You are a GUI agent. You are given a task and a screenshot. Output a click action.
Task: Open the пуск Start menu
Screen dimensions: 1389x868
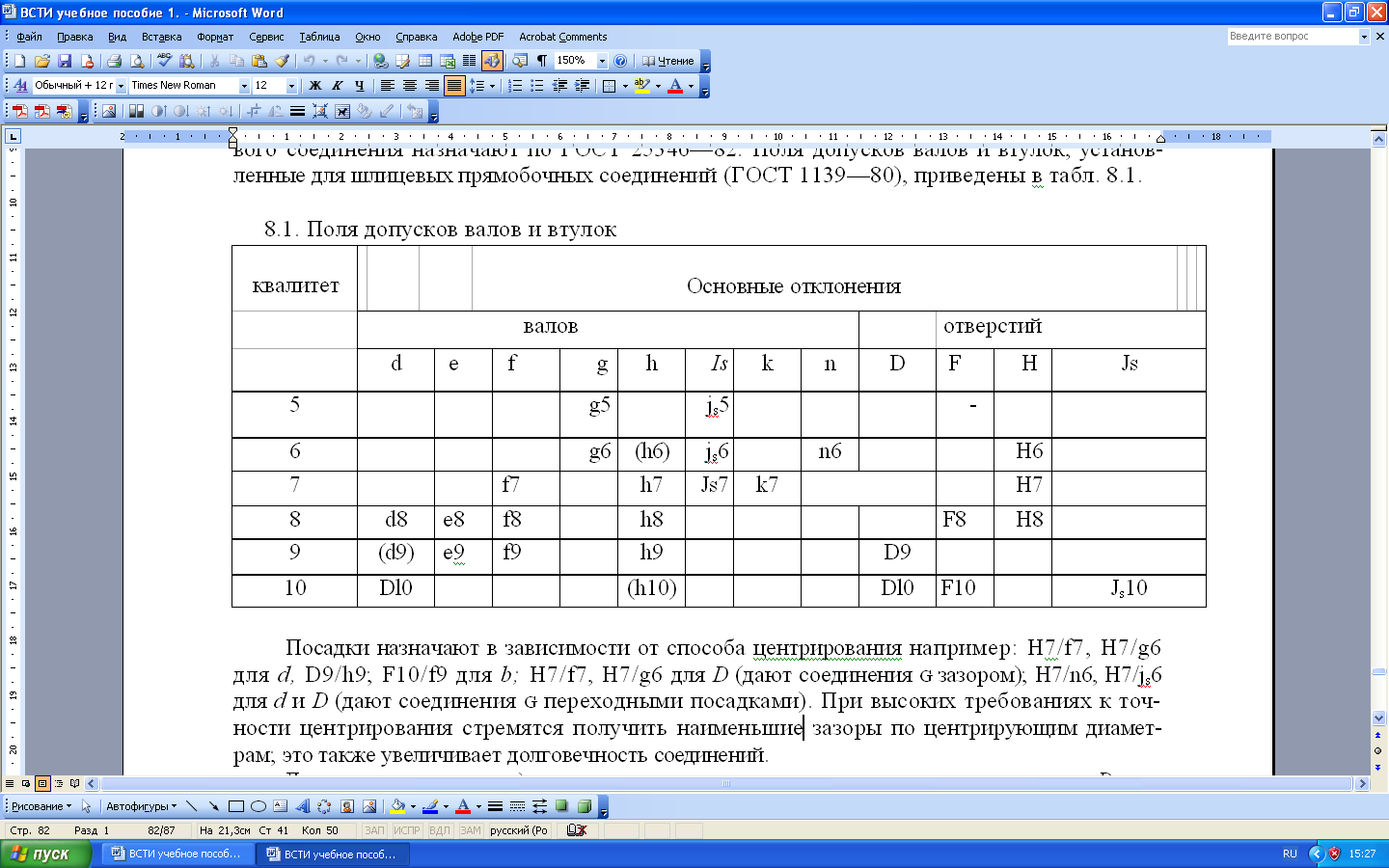point(45,854)
